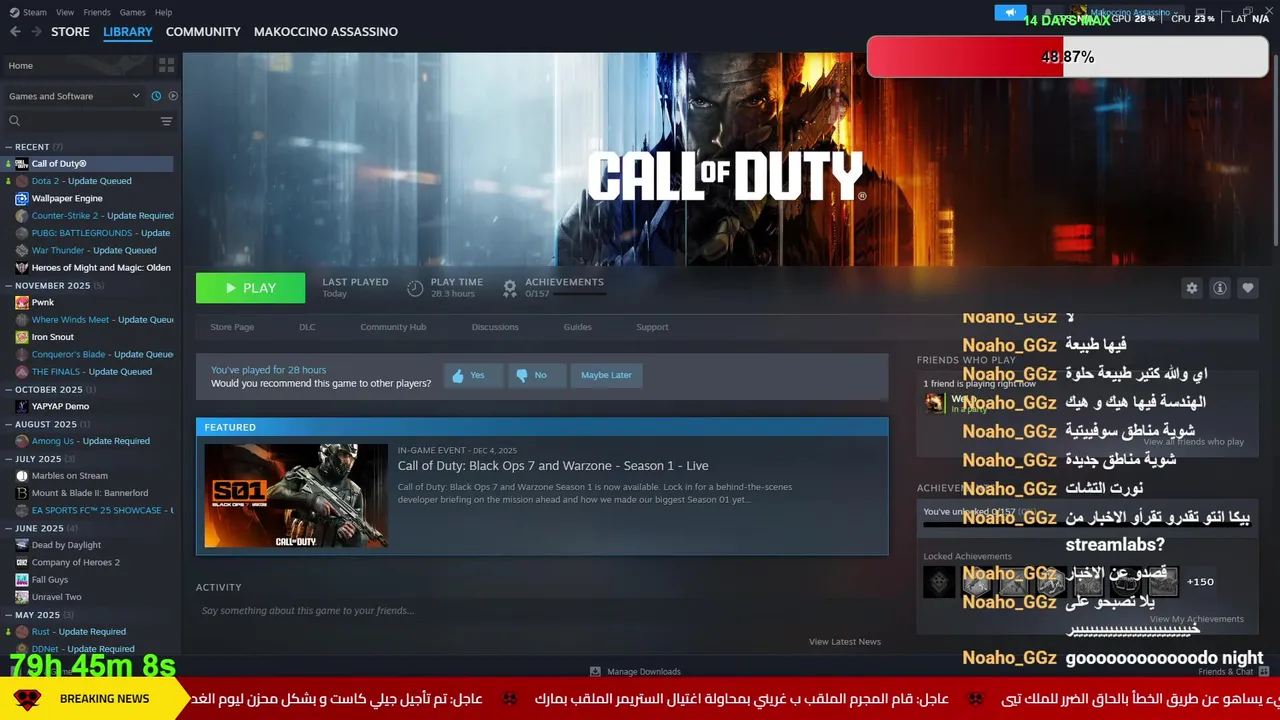Click No for recommending this game
The image size is (1280, 720).
tap(536, 375)
